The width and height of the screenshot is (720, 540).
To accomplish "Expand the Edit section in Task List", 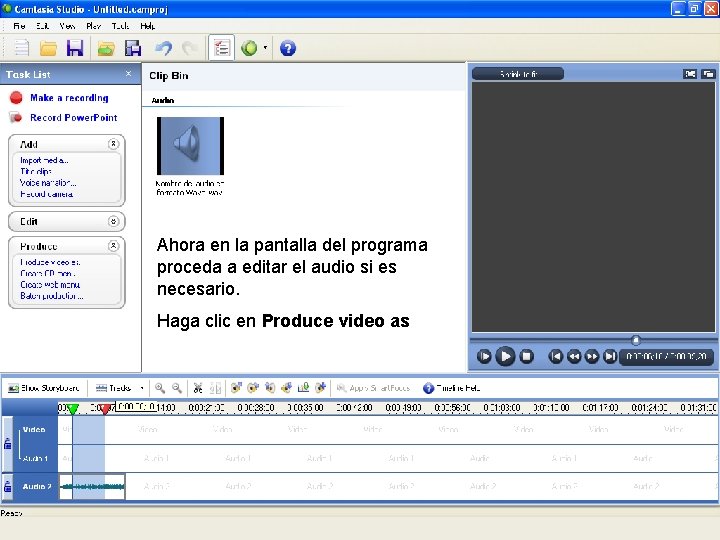I will 113,221.
